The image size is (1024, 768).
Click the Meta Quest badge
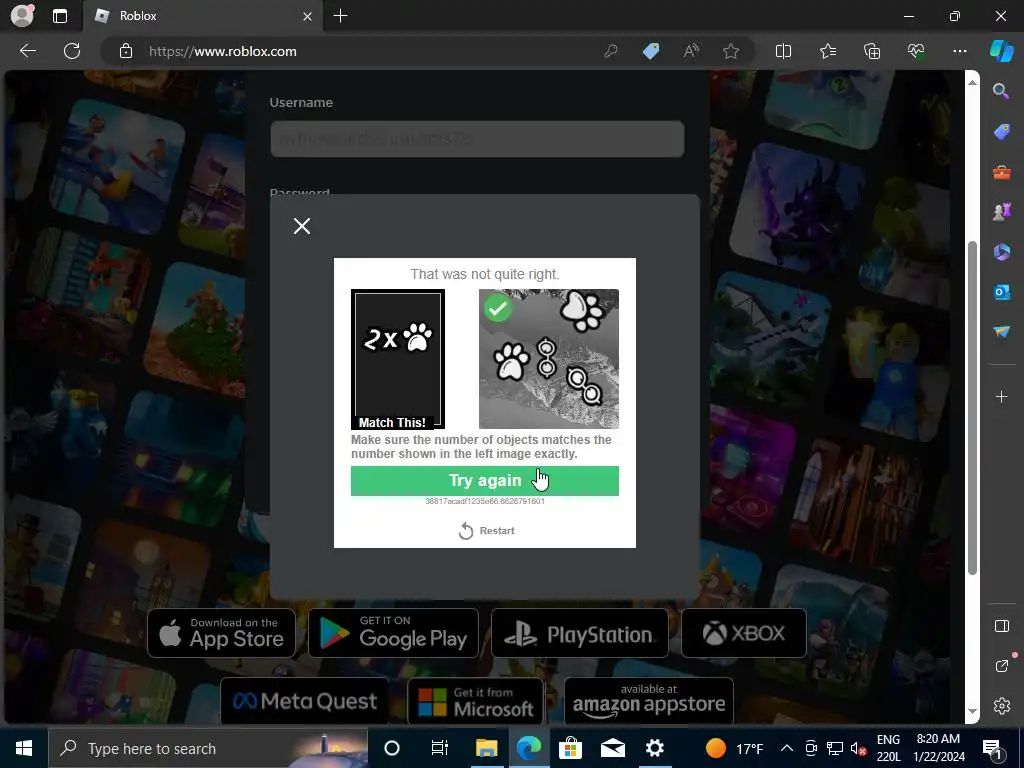click(x=304, y=701)
